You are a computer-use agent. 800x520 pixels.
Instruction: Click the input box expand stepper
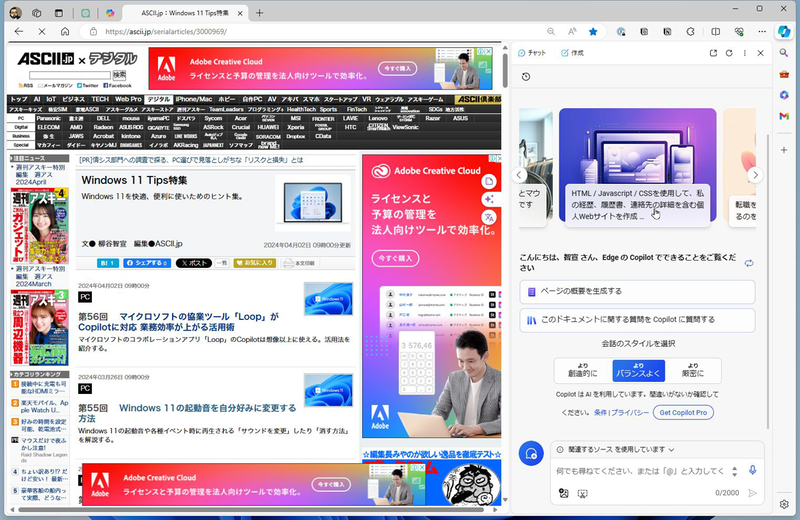734,471
